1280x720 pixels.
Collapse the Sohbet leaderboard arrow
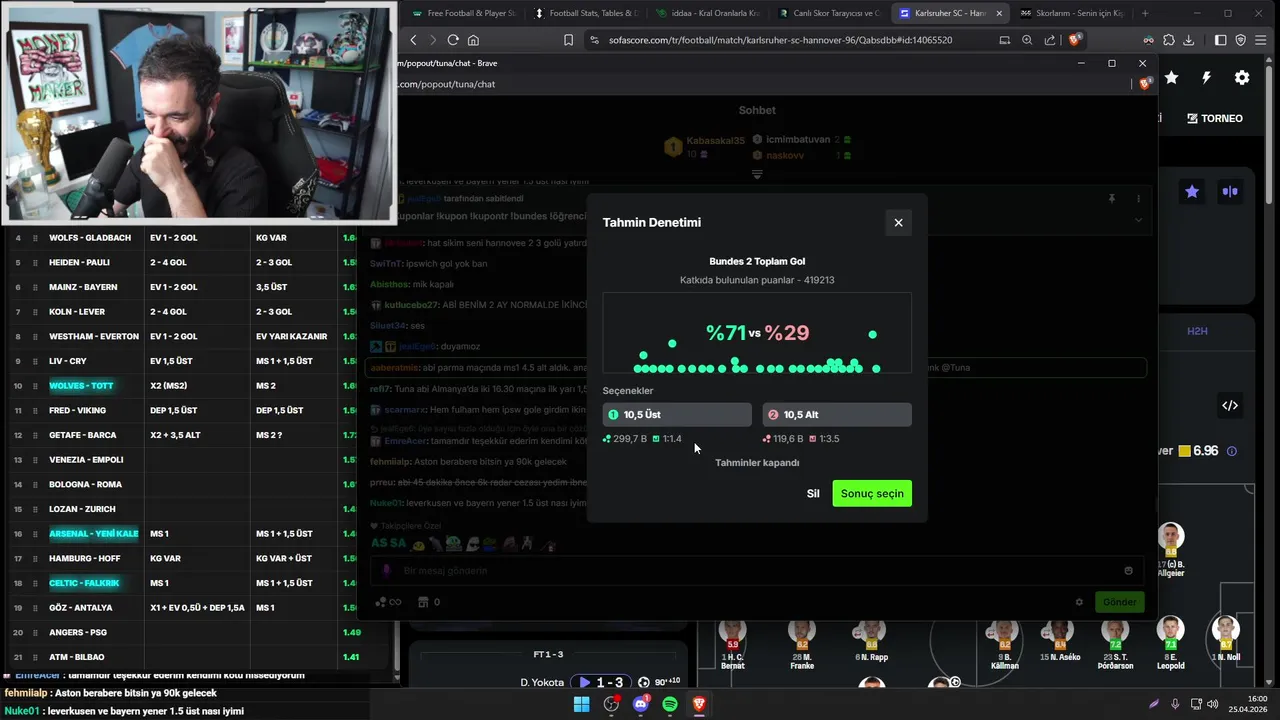click(757, 175)
